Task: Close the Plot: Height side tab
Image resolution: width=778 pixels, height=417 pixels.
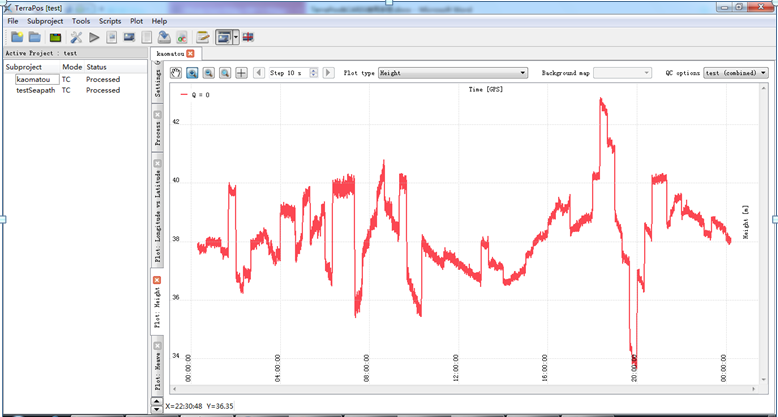Action: [x=157, y=280]
